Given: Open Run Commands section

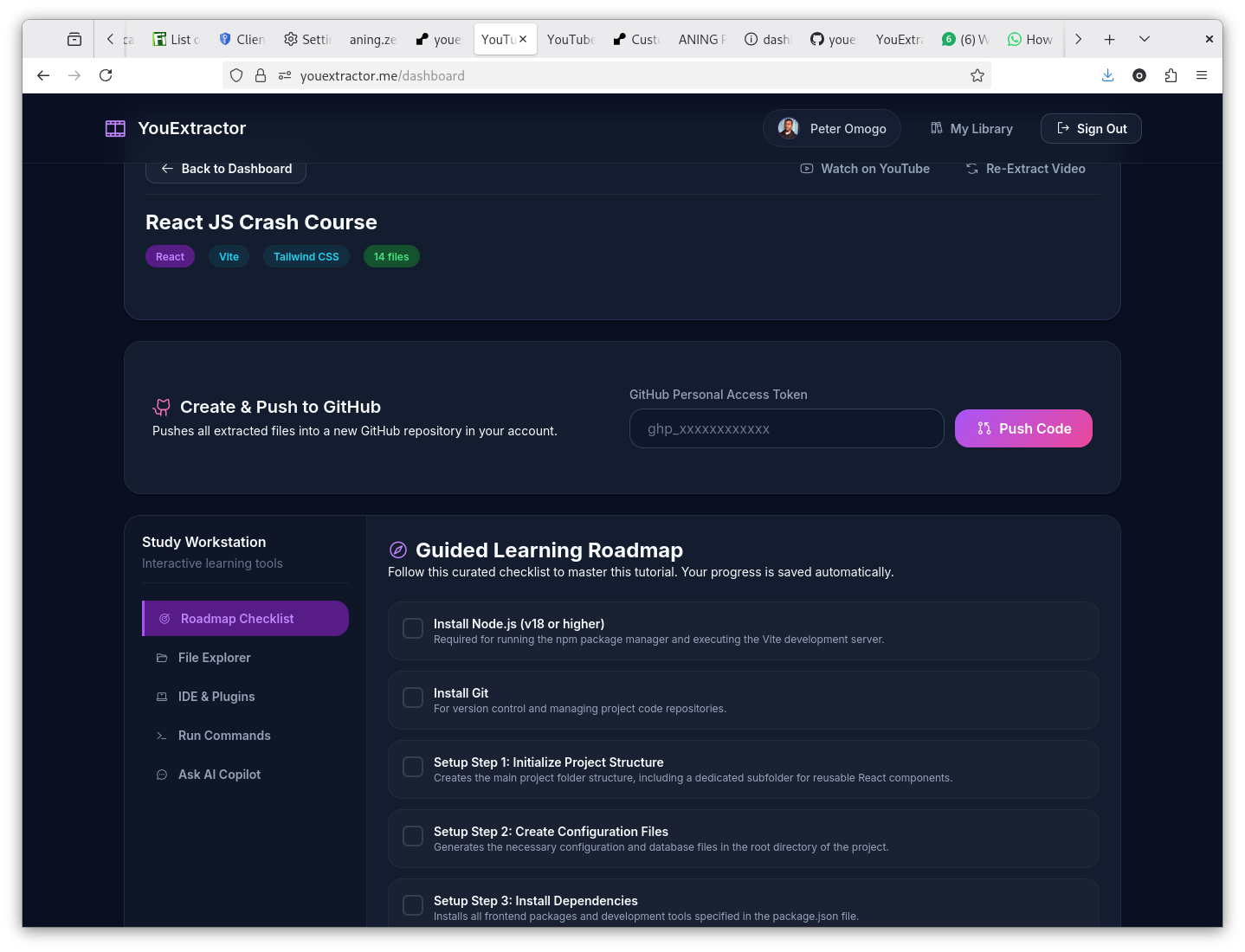Looking at the screenshot, I should click(x=245, y=736).
